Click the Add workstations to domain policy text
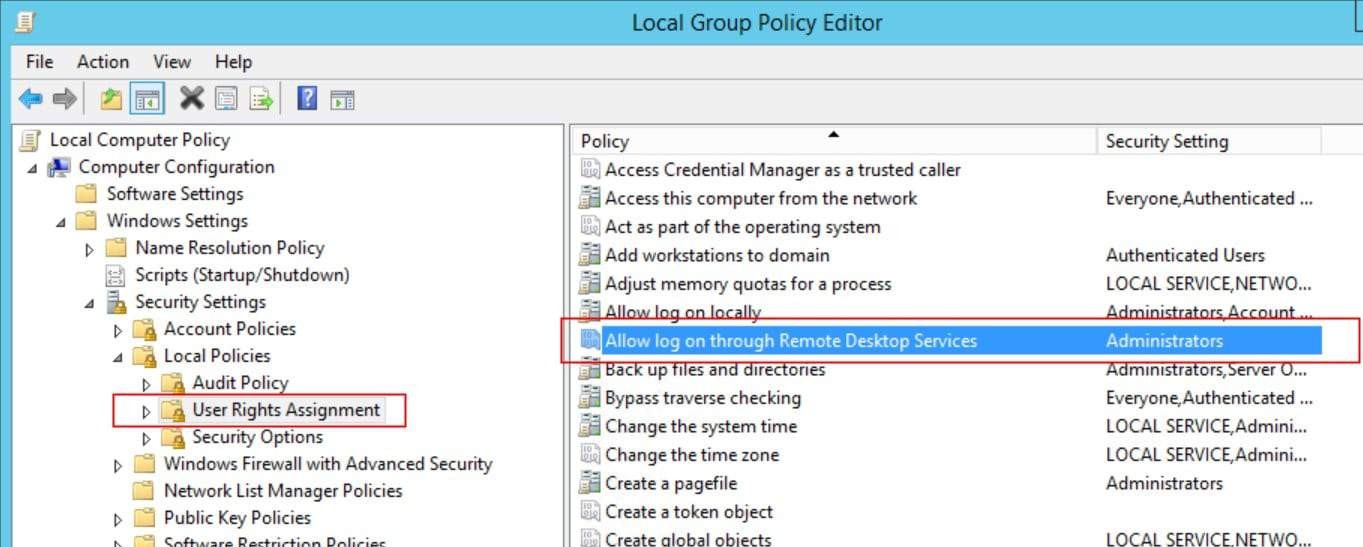This screenshot has width=1363, height=547. click(717, 255)
